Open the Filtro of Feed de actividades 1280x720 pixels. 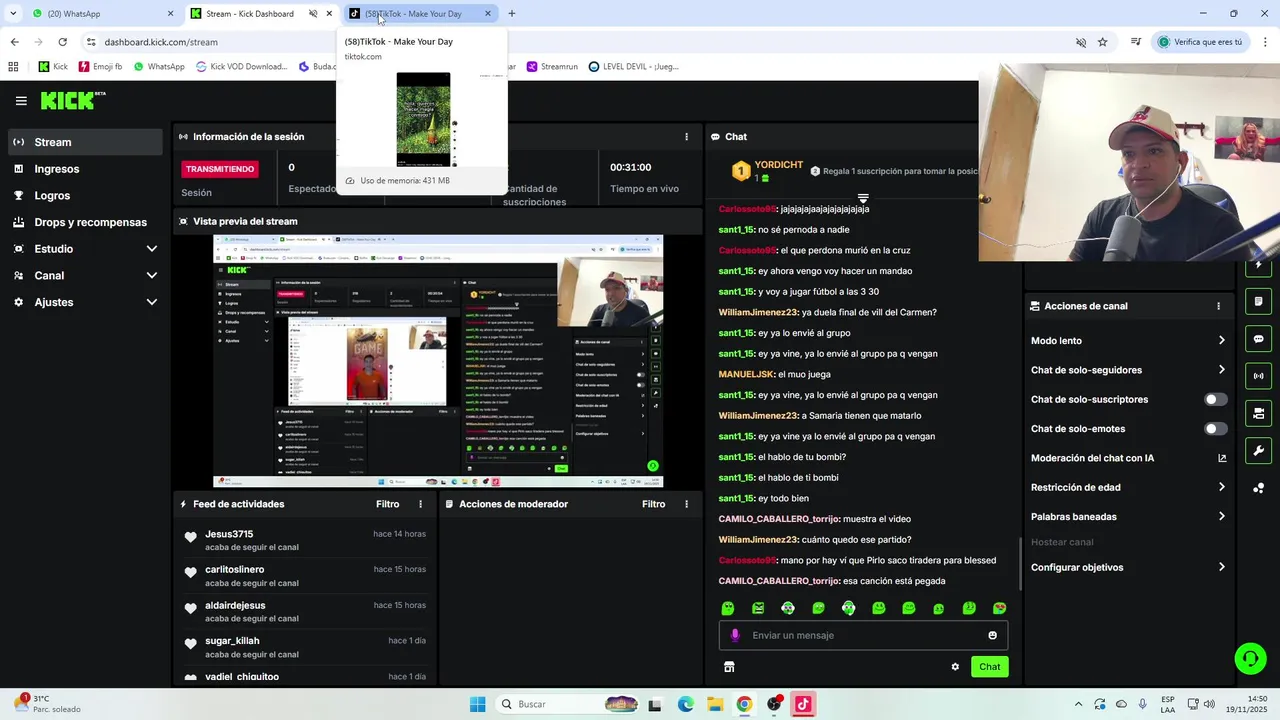pos(387,504)
